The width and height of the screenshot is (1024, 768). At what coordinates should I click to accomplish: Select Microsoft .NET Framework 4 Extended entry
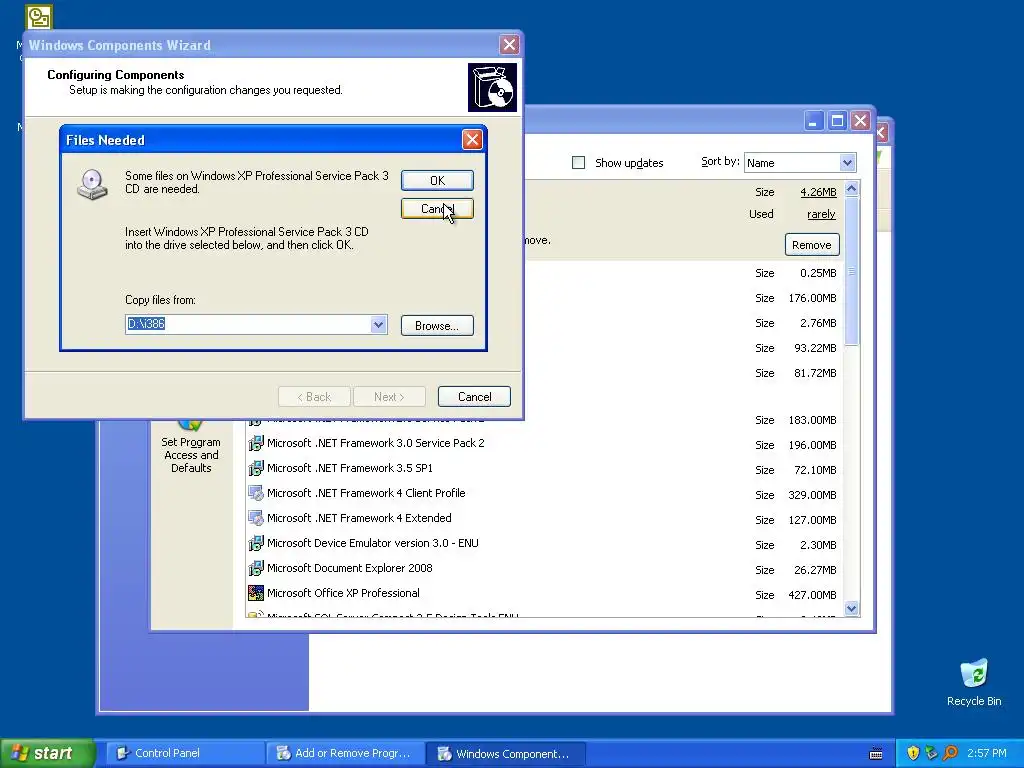coord(359,518)
